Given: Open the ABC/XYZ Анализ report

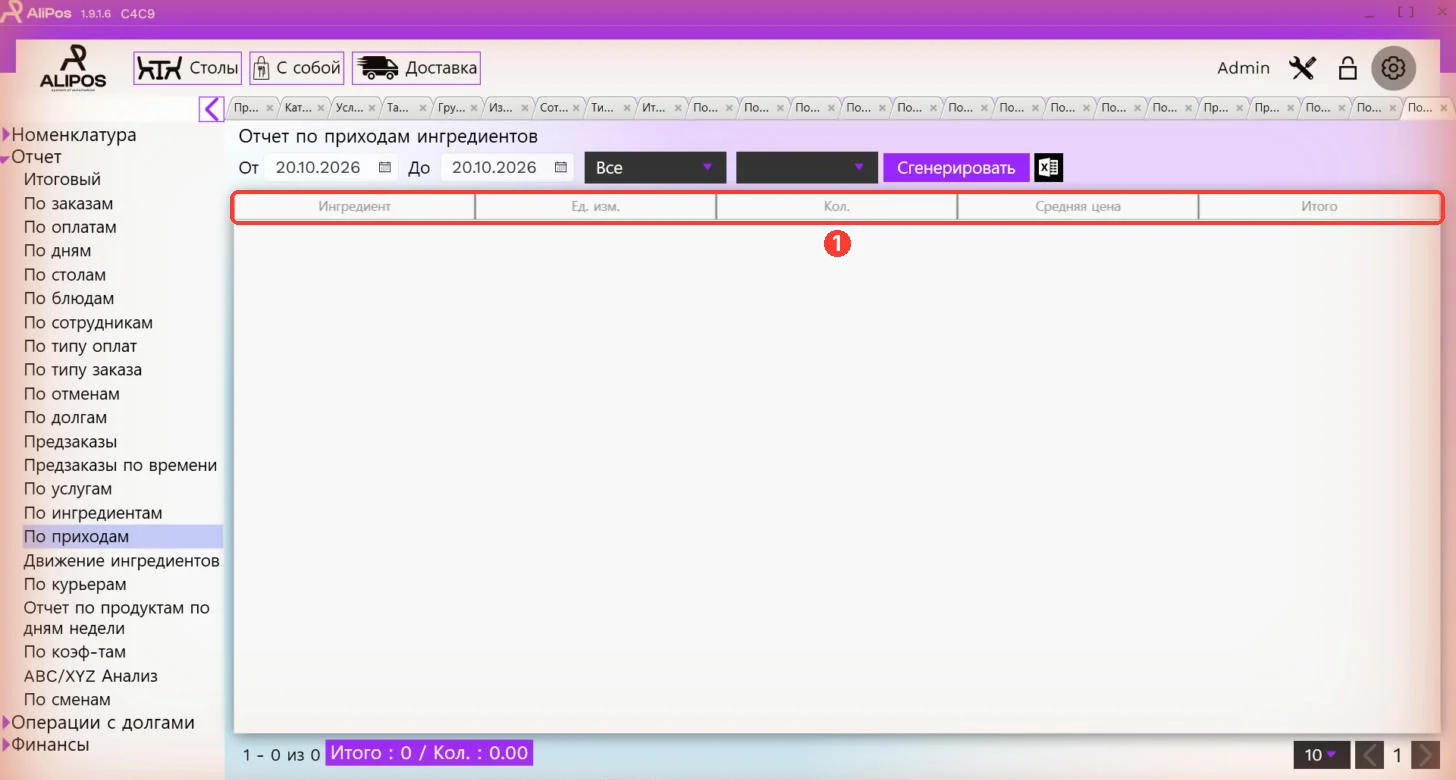Looking at the screenshot, I should pos(91,676).
